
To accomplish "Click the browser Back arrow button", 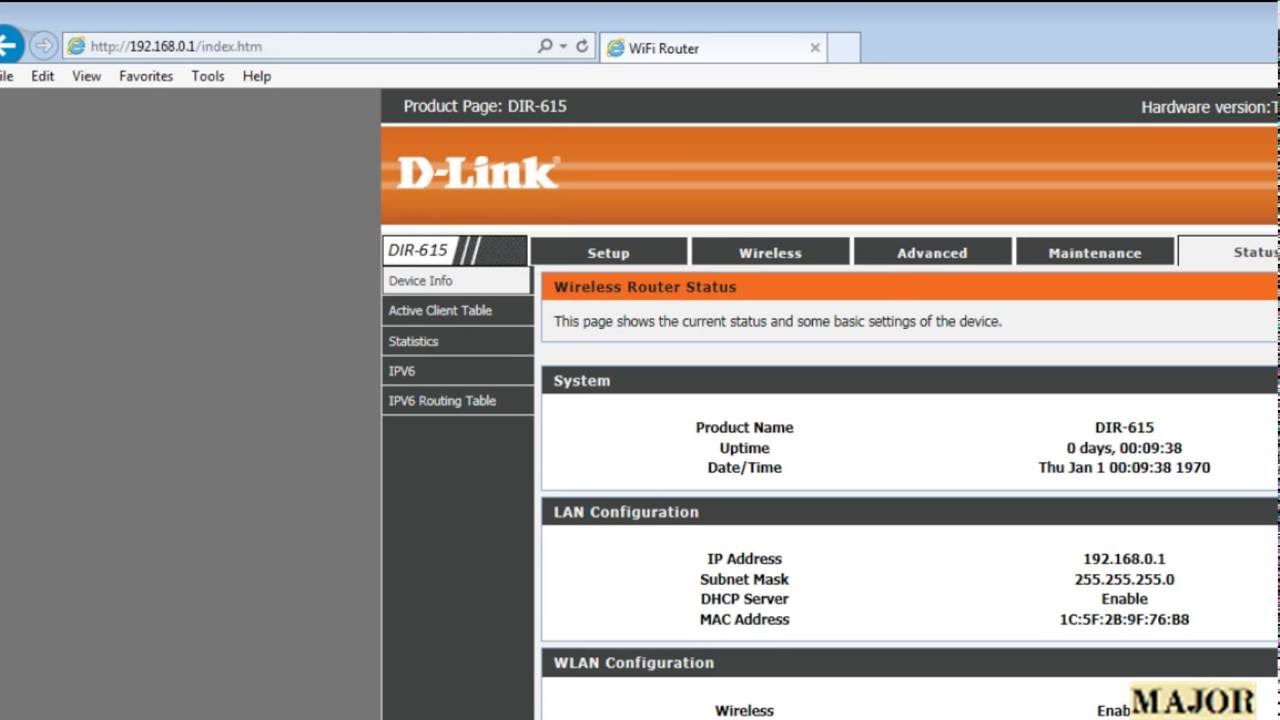I will pos(8,45).
